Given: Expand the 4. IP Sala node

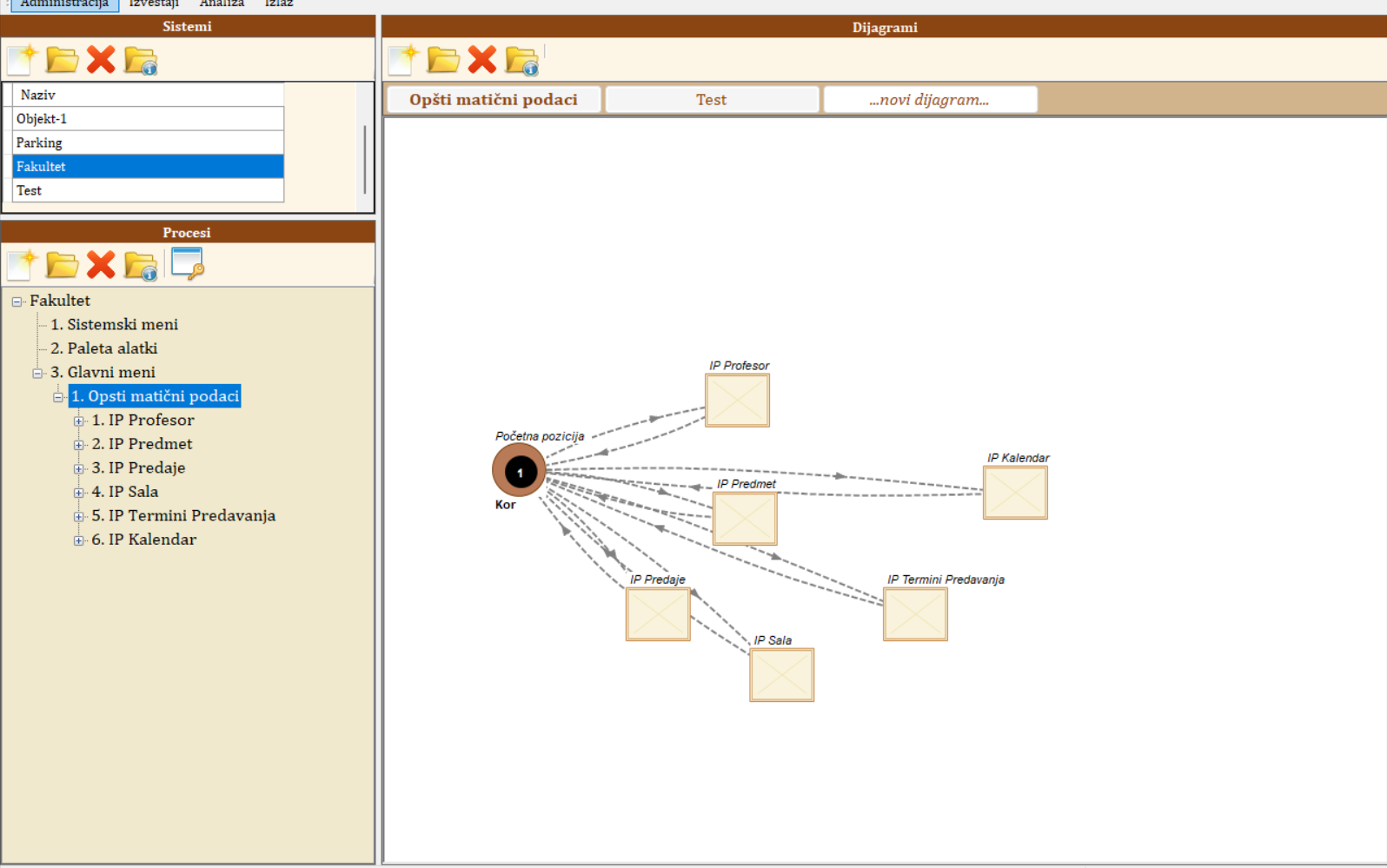Looking at the screenshot, I should point(79,493).
